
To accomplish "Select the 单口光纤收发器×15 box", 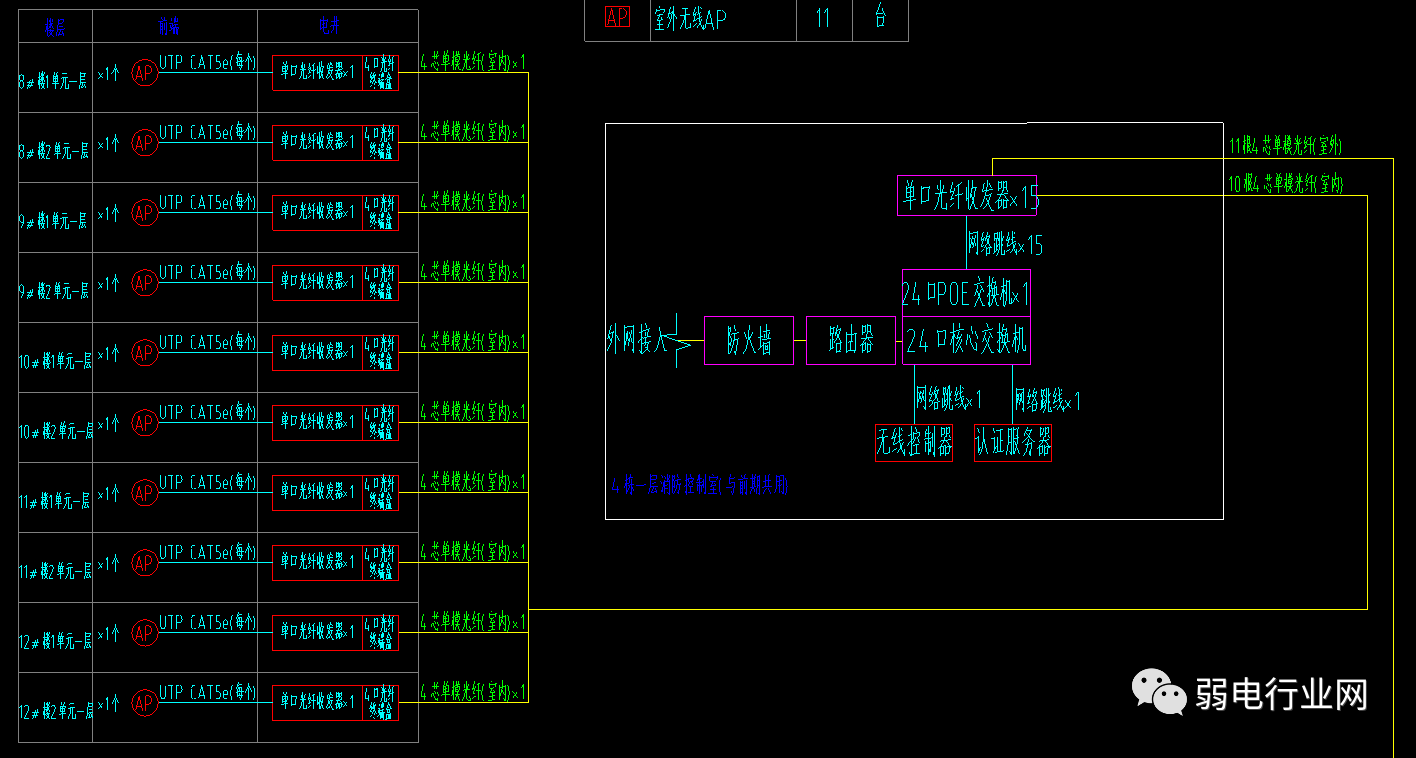I will [967, 197].
